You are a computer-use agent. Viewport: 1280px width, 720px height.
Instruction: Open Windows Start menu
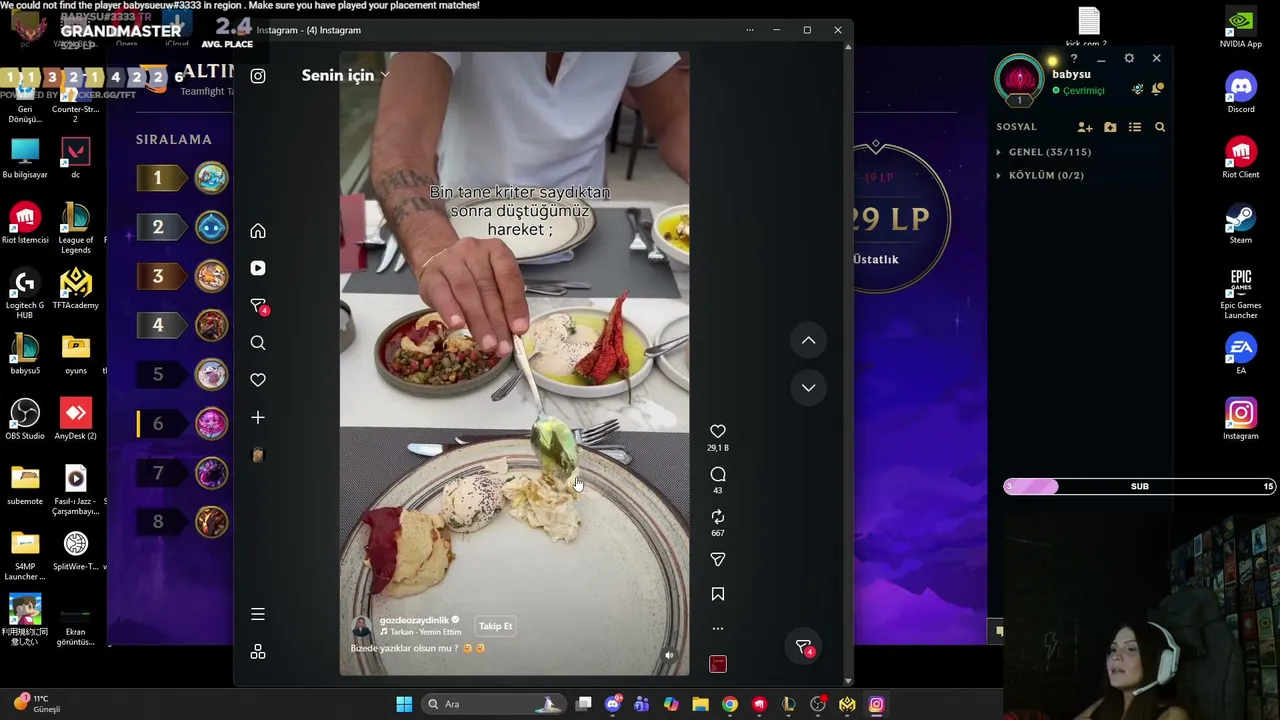[x=404, y=704]
